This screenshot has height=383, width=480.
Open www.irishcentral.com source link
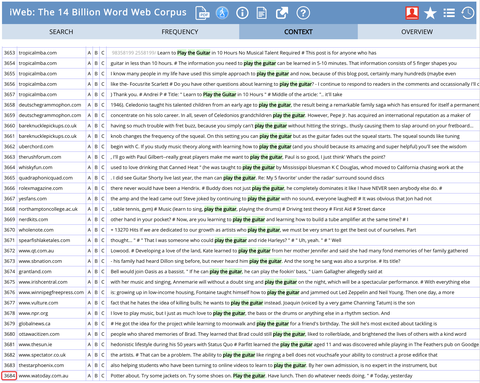point(43,282)
